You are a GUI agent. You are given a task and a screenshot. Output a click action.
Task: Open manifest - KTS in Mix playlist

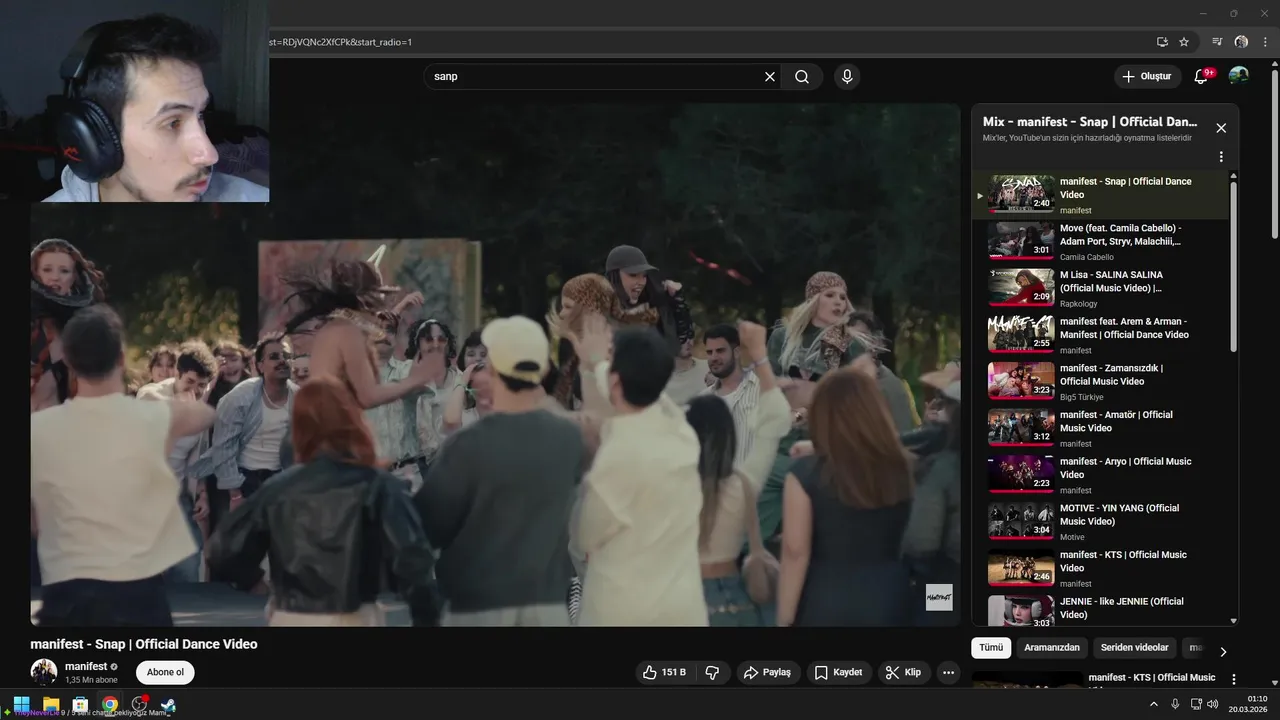click(x=1100, y=568)
